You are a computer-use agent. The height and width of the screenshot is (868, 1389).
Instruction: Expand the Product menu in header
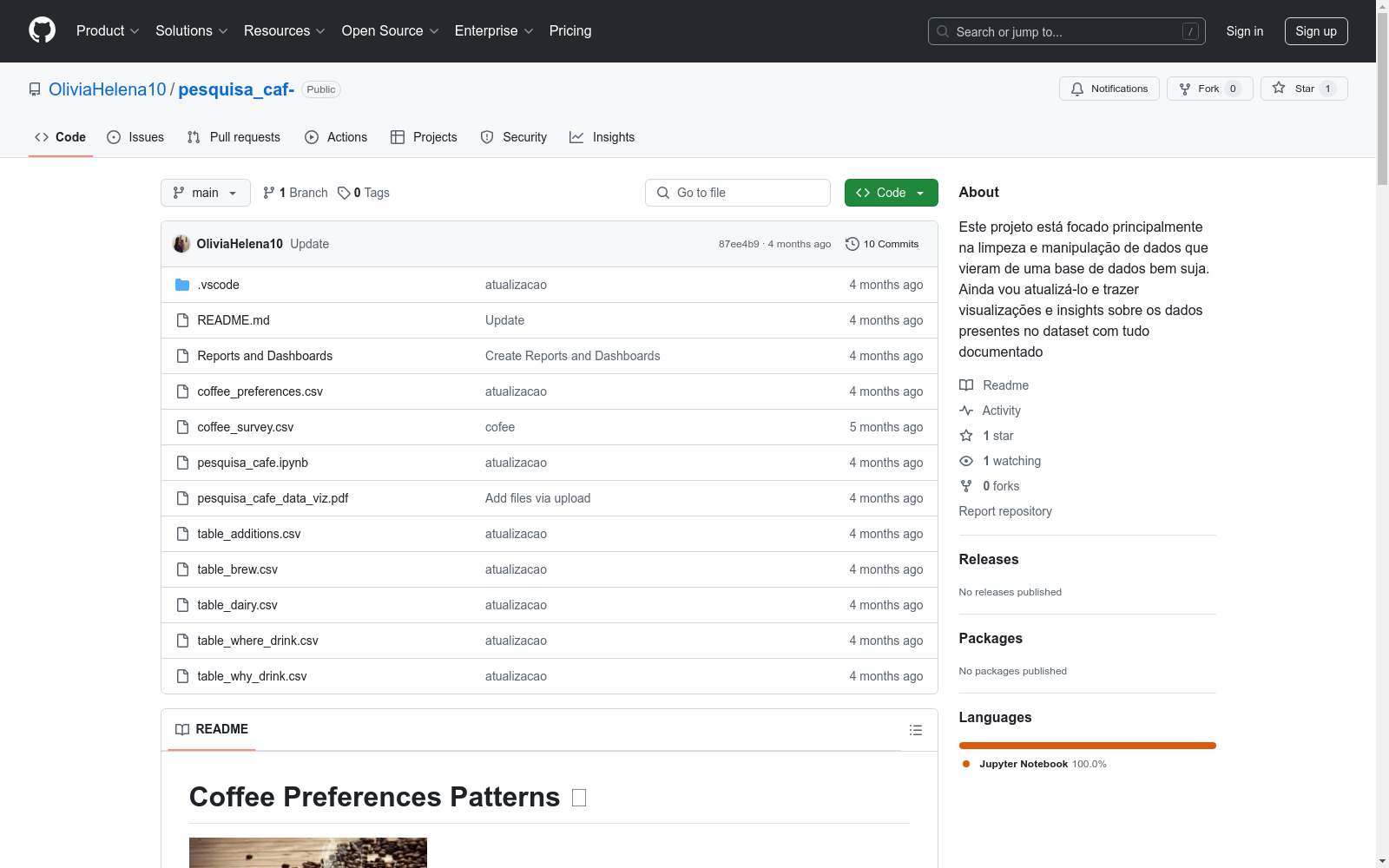[x=107, y=30]
